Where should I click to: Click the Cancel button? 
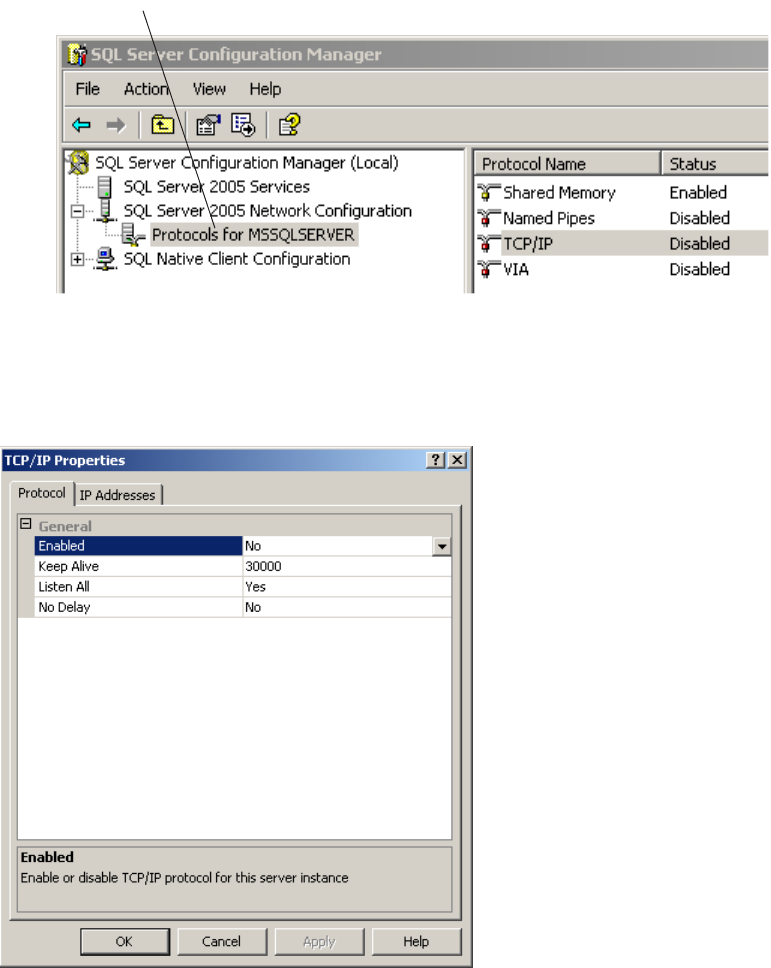(x=222, y=941)
